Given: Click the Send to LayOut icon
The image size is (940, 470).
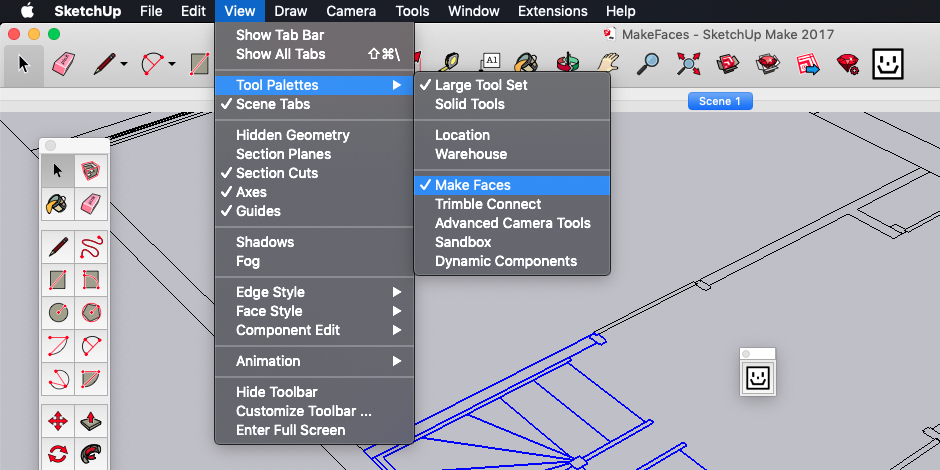Looking at the screenshot, I should pos(808,63).
